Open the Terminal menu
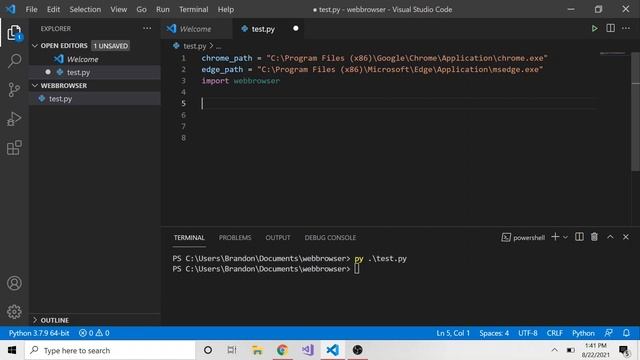 193,9
